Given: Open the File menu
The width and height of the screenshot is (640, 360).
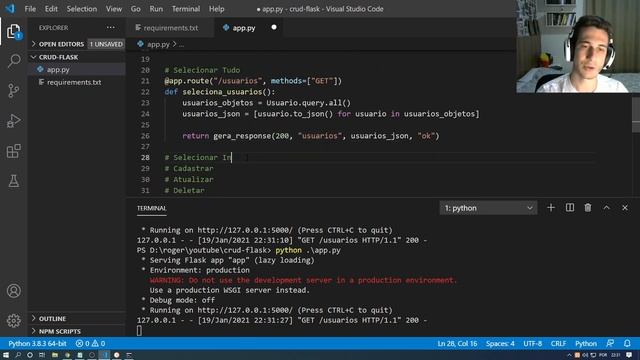Looking at the screenshot, I should 30,9.
